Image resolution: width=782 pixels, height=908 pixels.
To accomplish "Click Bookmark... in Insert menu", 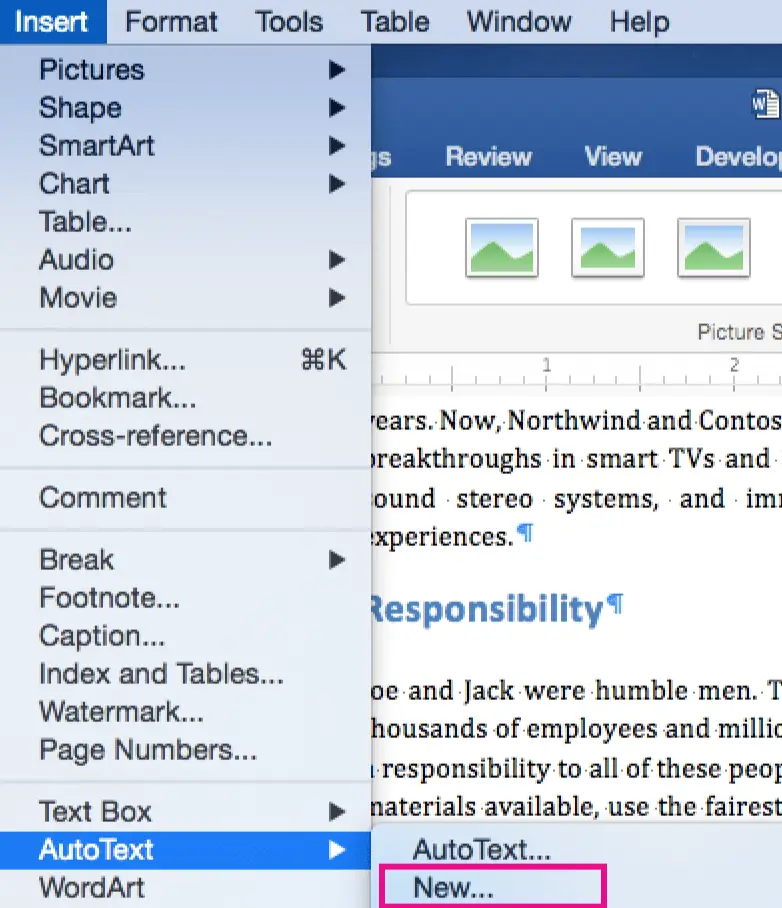I will pyautogui.click(x=117, y=398).
